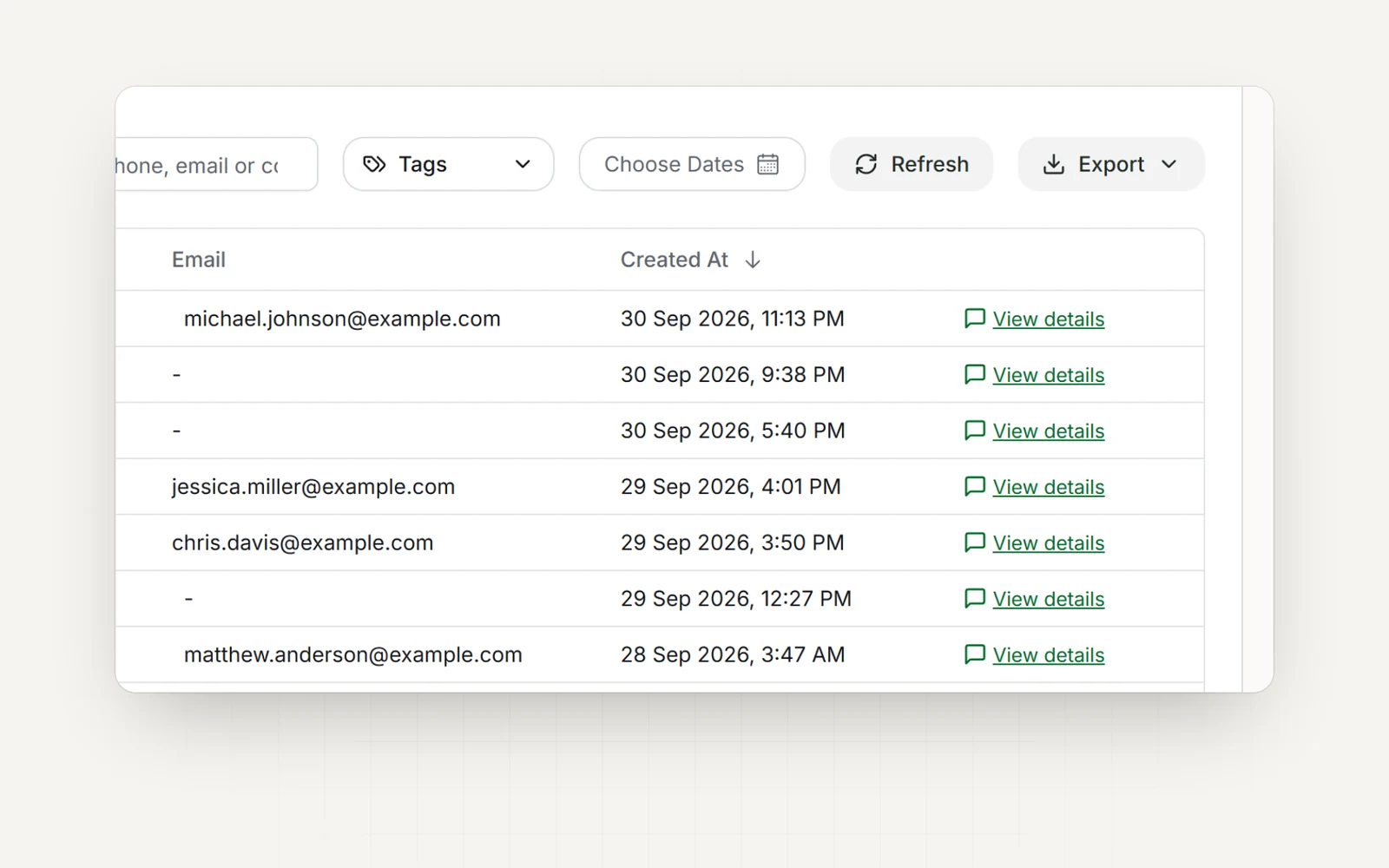Click the download icon on Export
The height and width of the screenshot is (868, 1389).
(1054, 164)
